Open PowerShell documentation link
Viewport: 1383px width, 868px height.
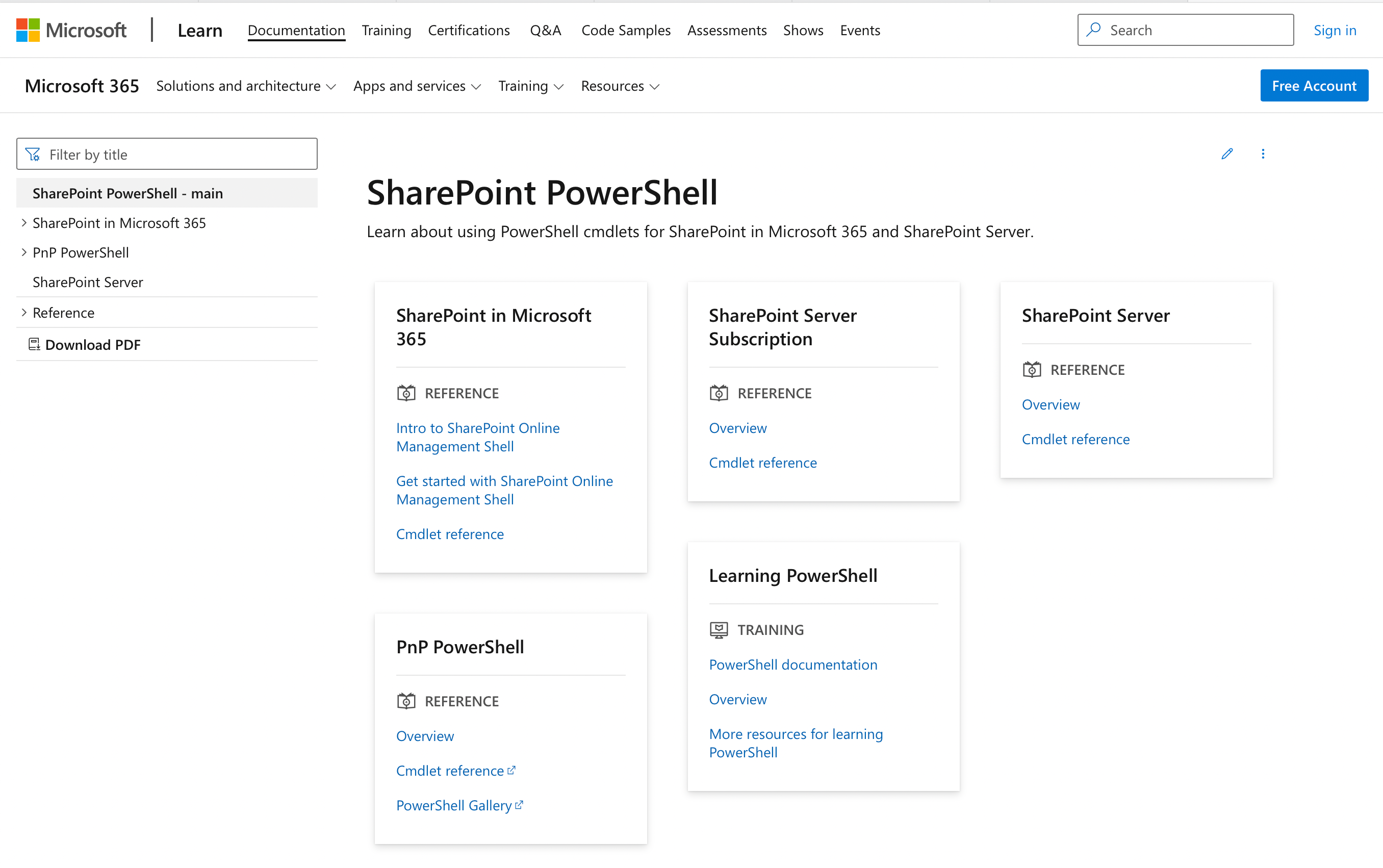(x=793, y=664)
